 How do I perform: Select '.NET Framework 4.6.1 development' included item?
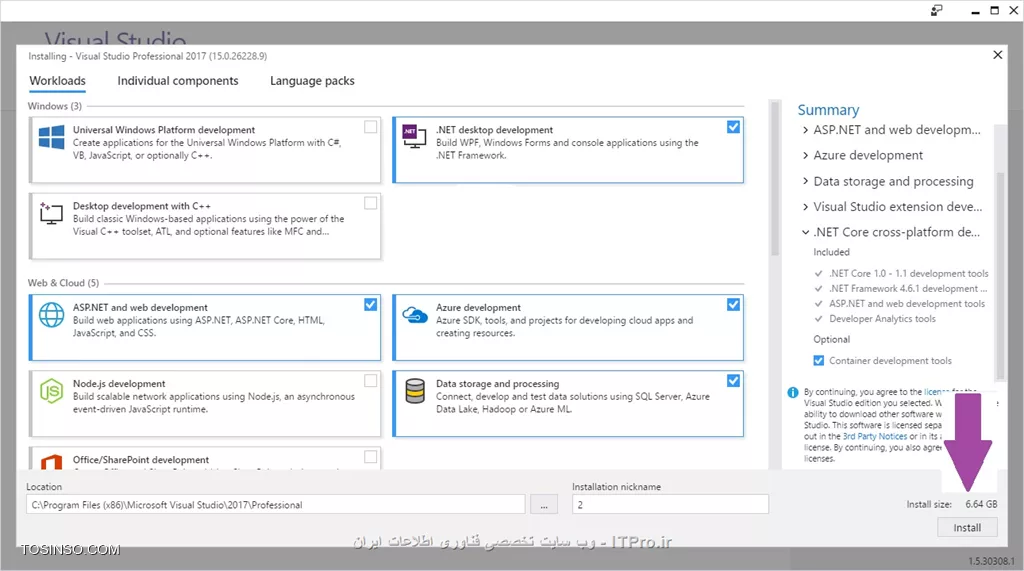908,289
